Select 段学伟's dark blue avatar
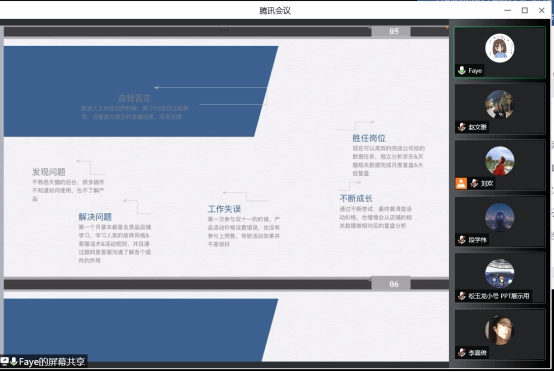The image size is (554, 372). point(500,217)
